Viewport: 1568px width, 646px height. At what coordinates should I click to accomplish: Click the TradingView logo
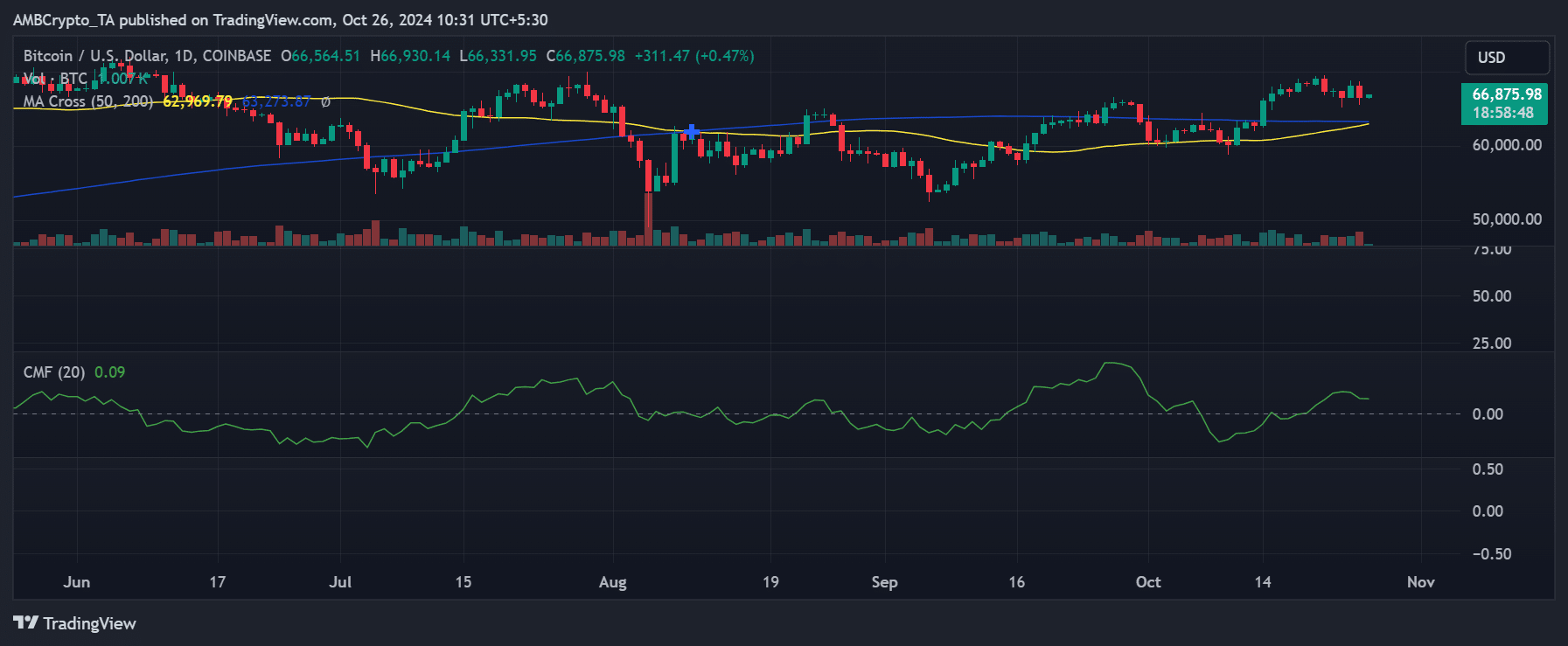point(74,623)
